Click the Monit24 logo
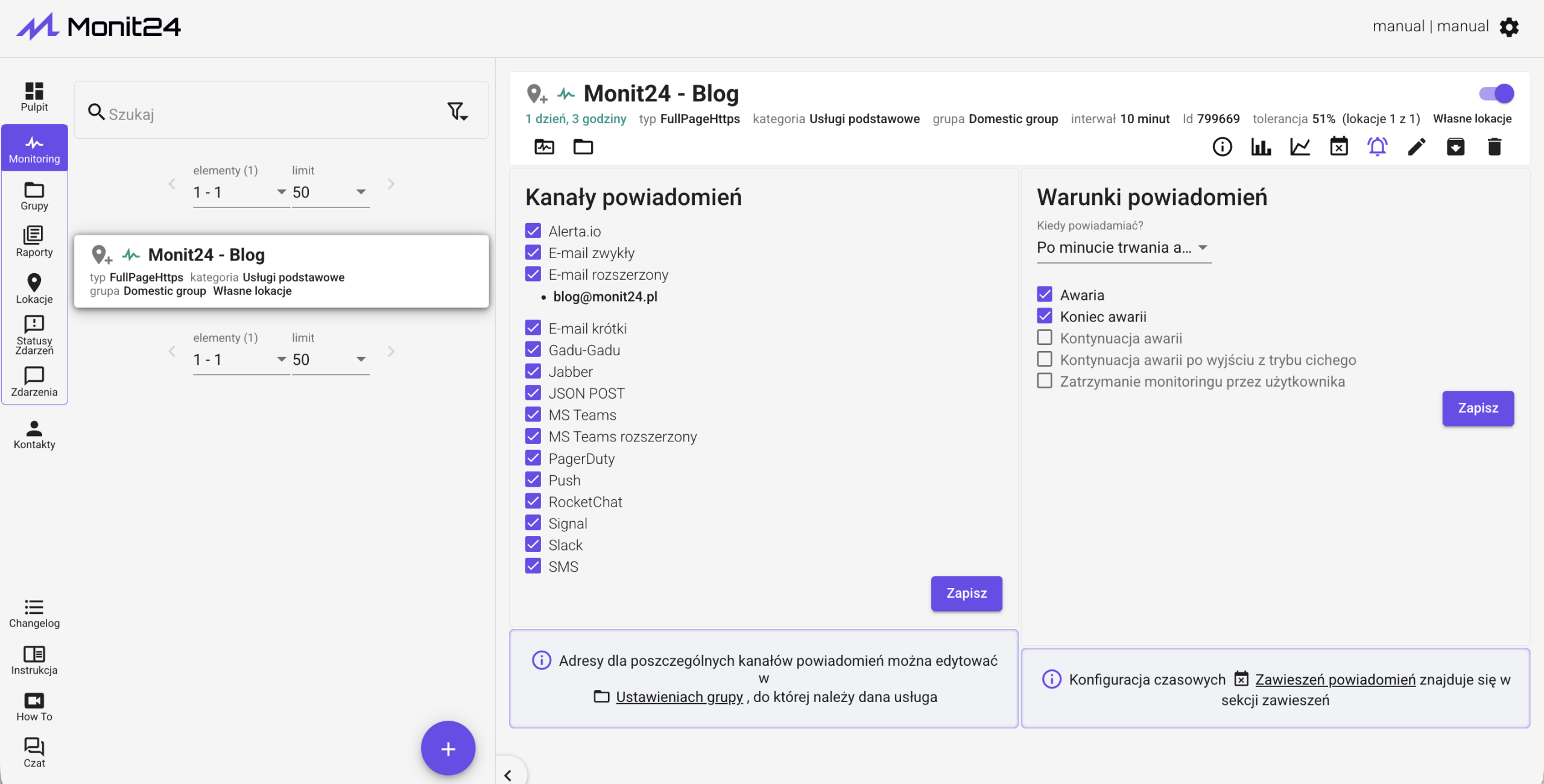Image resolution: width=1544 pixels, height=784 pixels. [98, 27]
